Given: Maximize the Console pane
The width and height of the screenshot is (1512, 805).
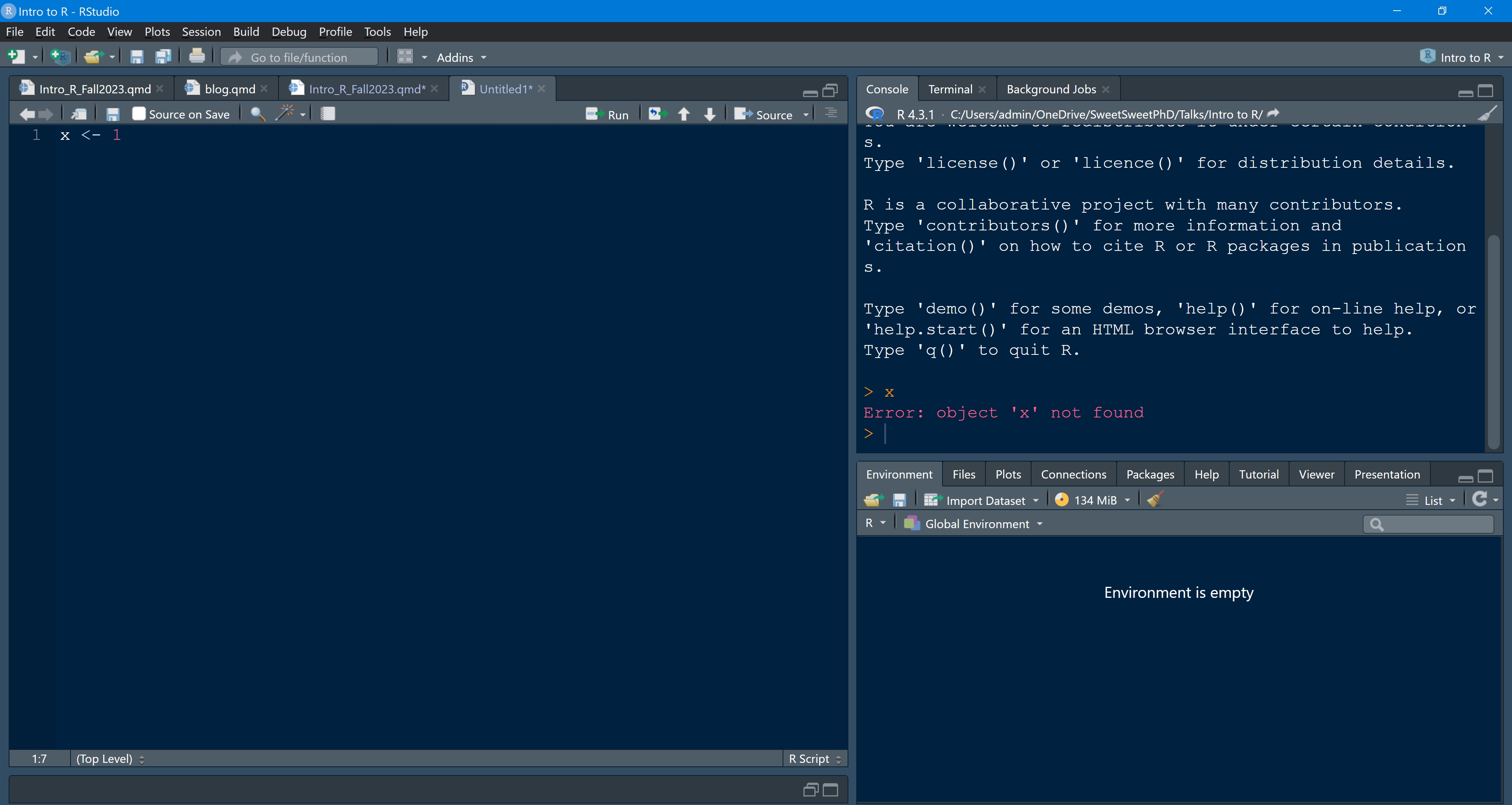Looking at the screenshot, I should tap(1485, 90).
